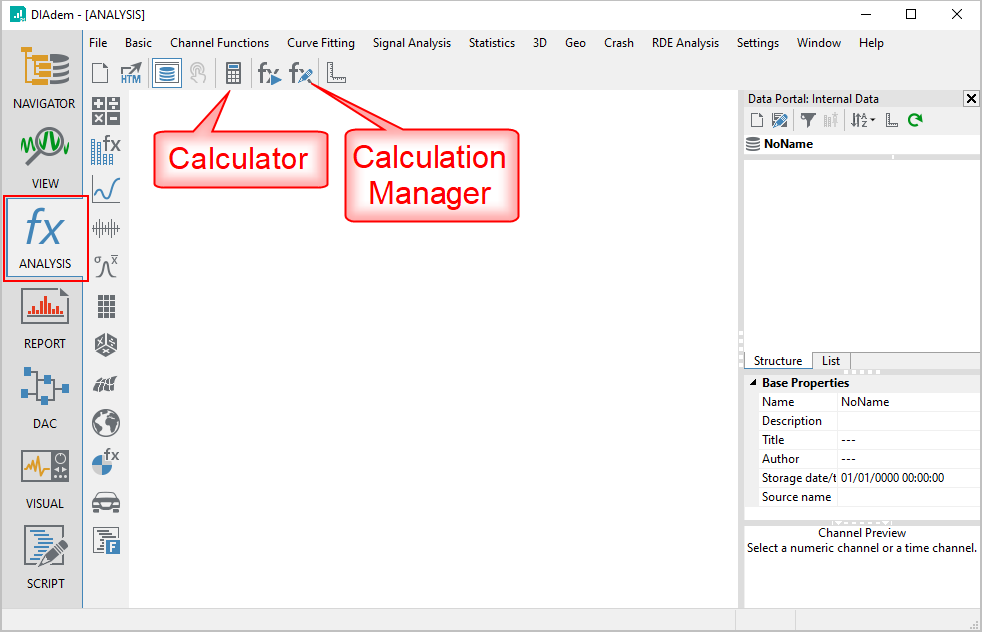The width and height of the screenshot is (982, 632).
Task: Click the blank page icon in Data Portal toolbar
Action: [x=757, y=120]
